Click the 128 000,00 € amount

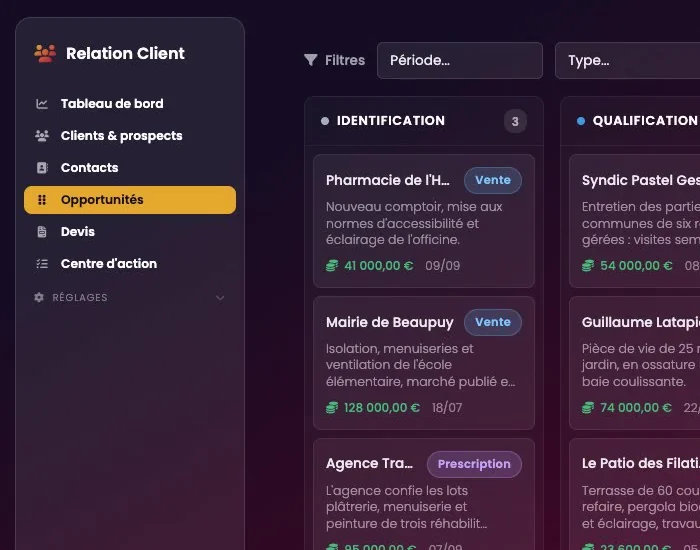[x=382, y=408]
